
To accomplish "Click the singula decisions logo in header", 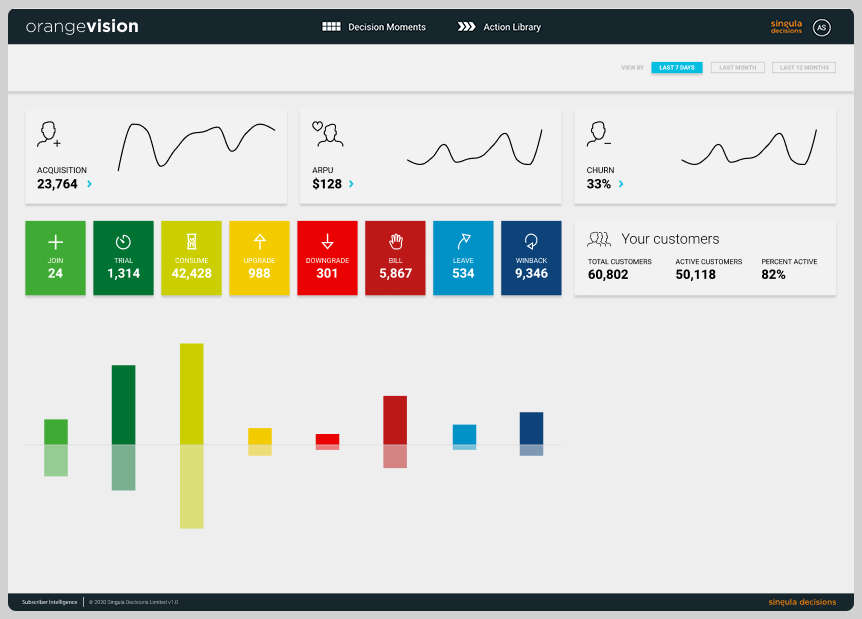I will (x=786, y=27).
